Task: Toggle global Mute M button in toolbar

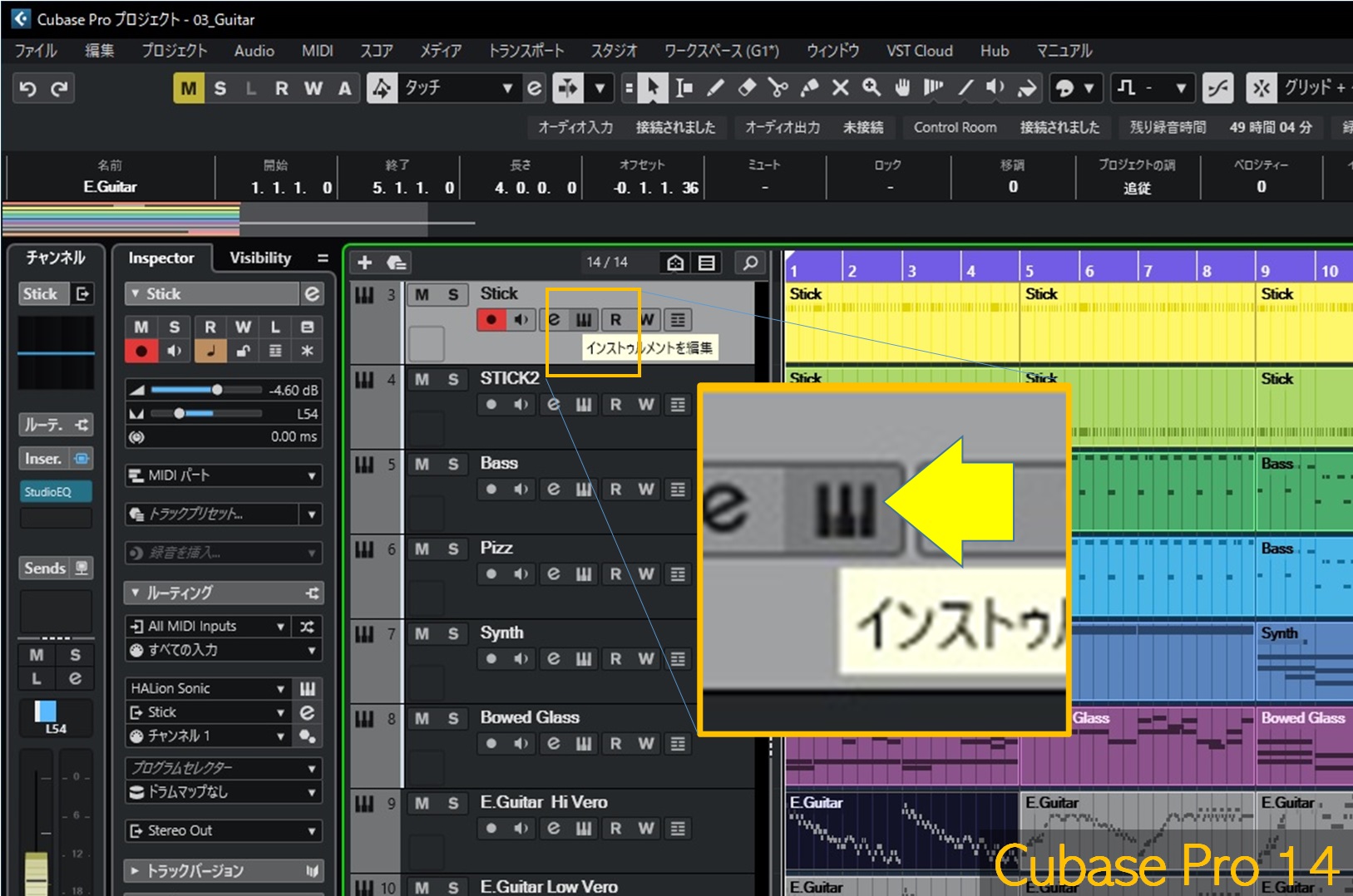Action: tap(189, 88)
